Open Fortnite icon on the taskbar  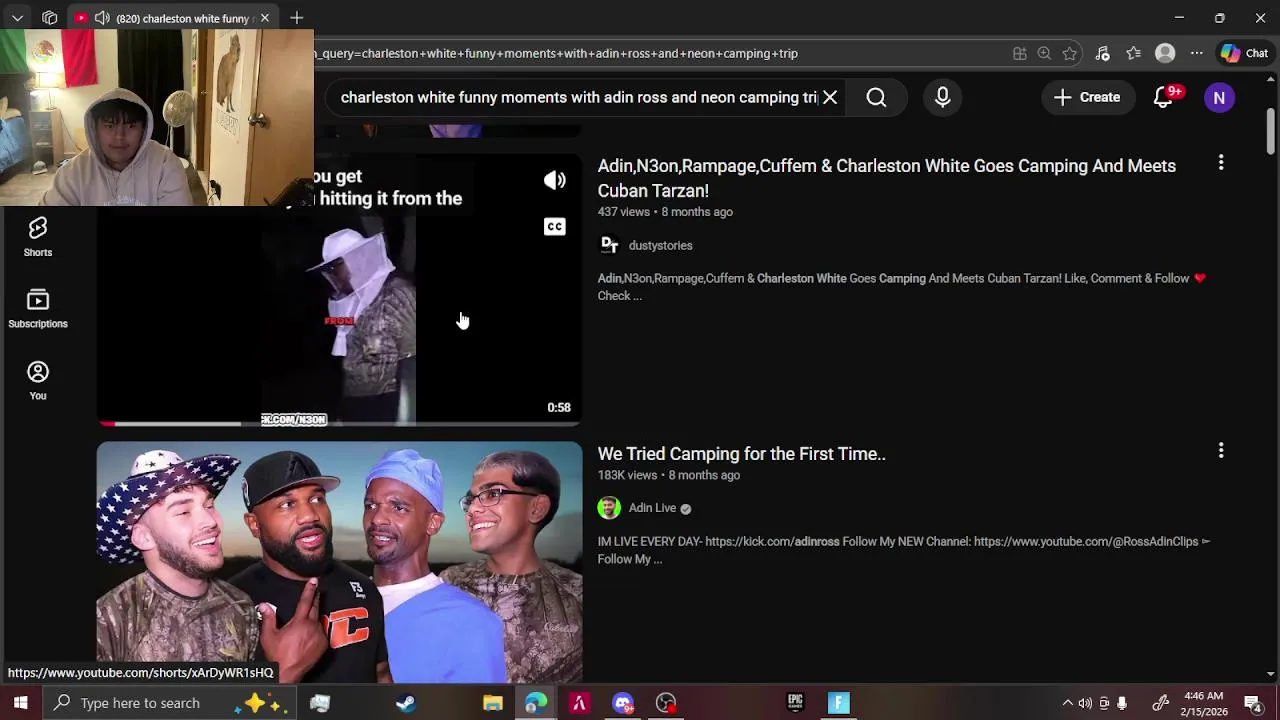839,703
